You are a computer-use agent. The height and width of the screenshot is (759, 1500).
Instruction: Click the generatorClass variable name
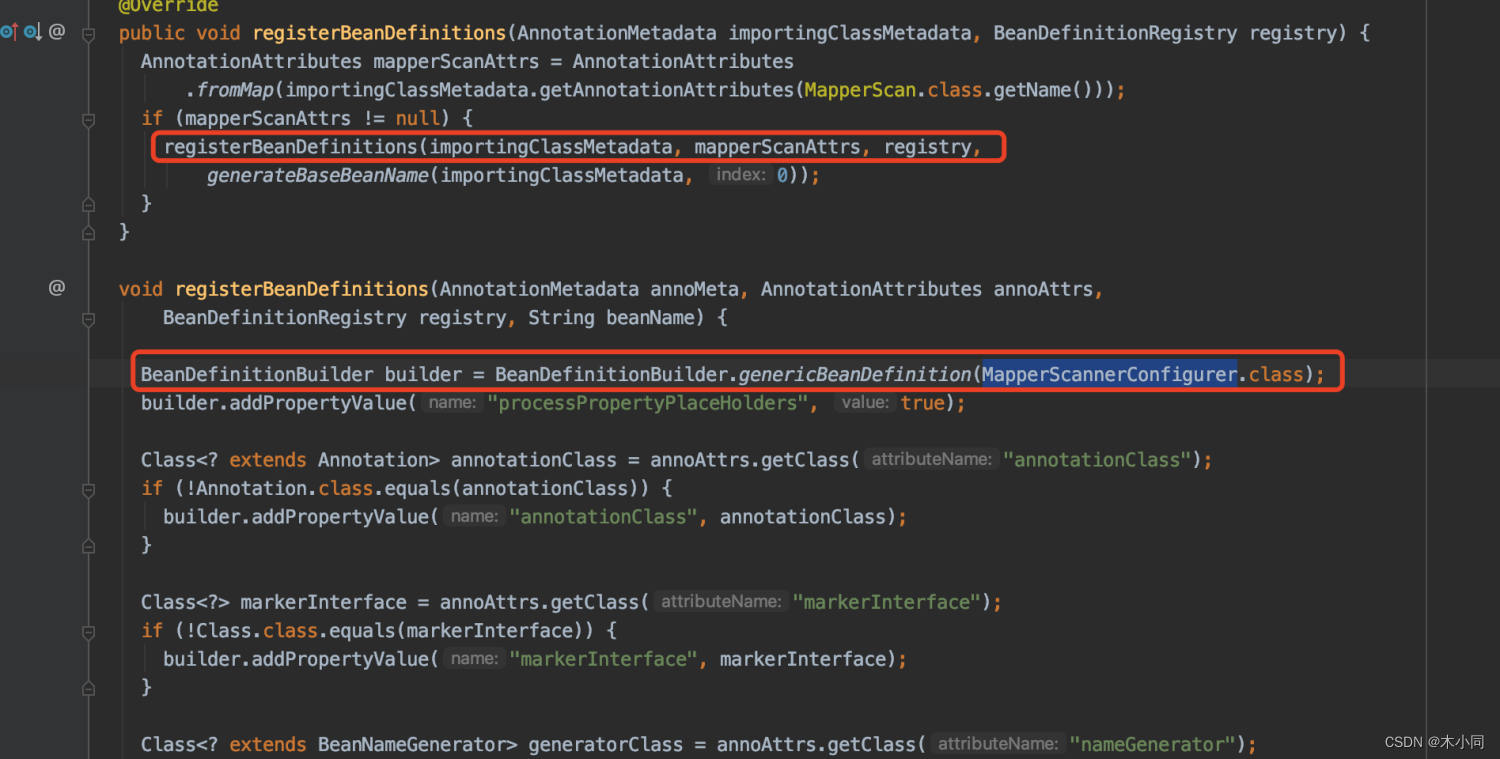605,744
